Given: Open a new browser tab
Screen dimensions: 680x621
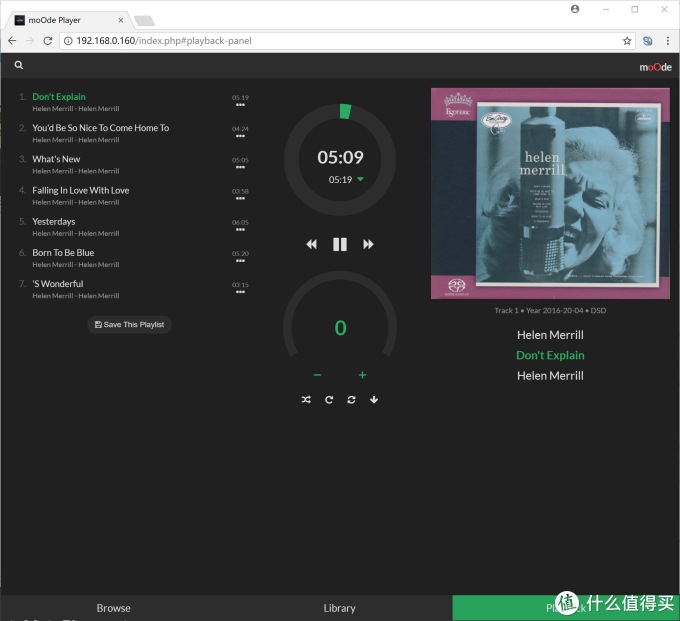Looking at the screenshot, I should (144, 20).
